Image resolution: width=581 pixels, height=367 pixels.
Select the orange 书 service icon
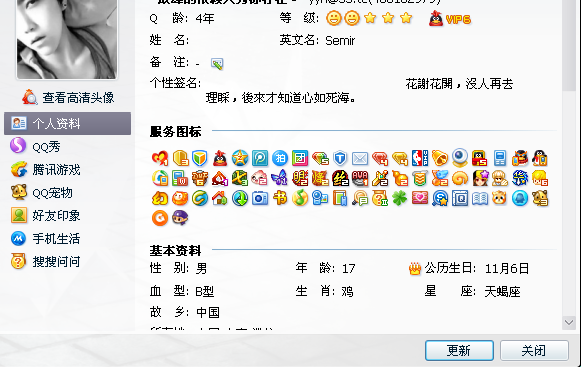click(x=280, y=198)
